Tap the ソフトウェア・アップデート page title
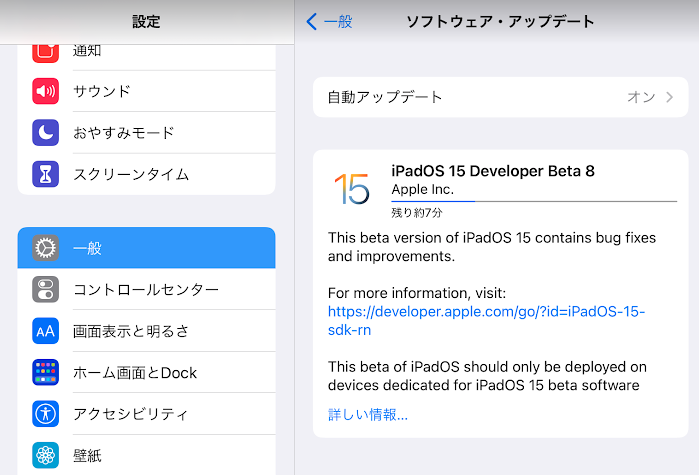Screen dimensions: 699x475 coord(500,21)
